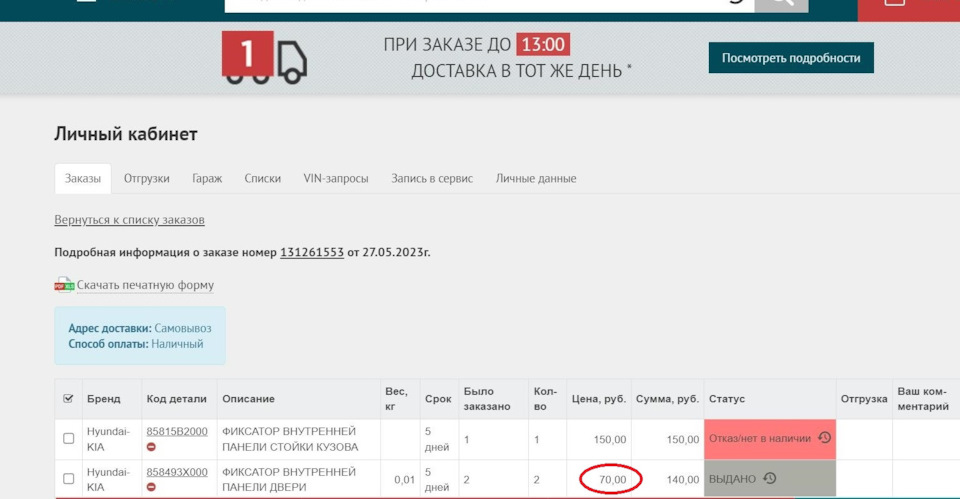Click description ФИКСАТОР ВНУТРЕННЕЙ ПАНЕЛИ ДВЕРИ
This screenshot has width=960, height=499.
pyautogui.click(x=288, y=479)
